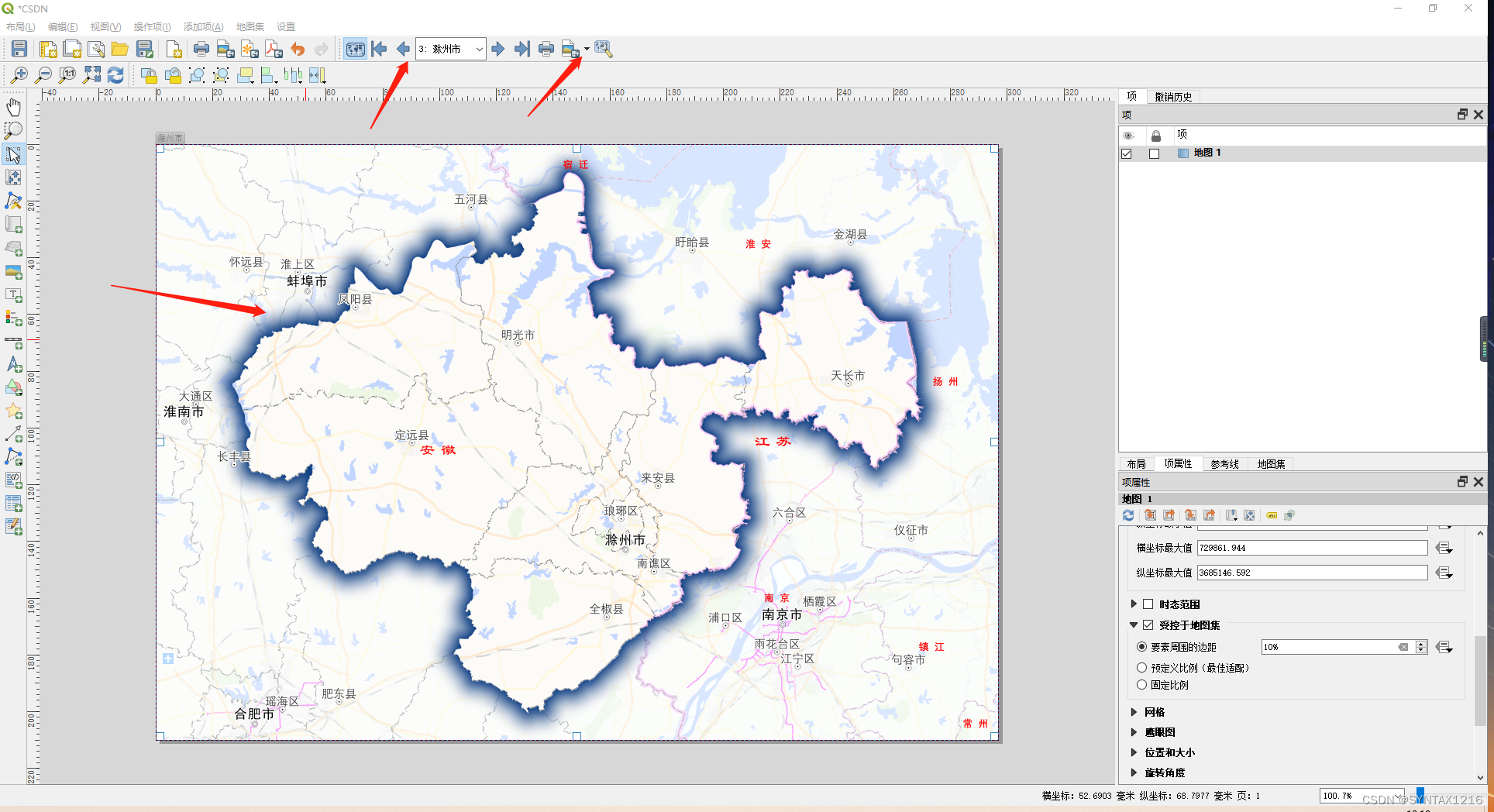This screenshot has height=812, width=1494.
Task: Switch to the 参考线 tab
Action: click(x=1224, y=463)
